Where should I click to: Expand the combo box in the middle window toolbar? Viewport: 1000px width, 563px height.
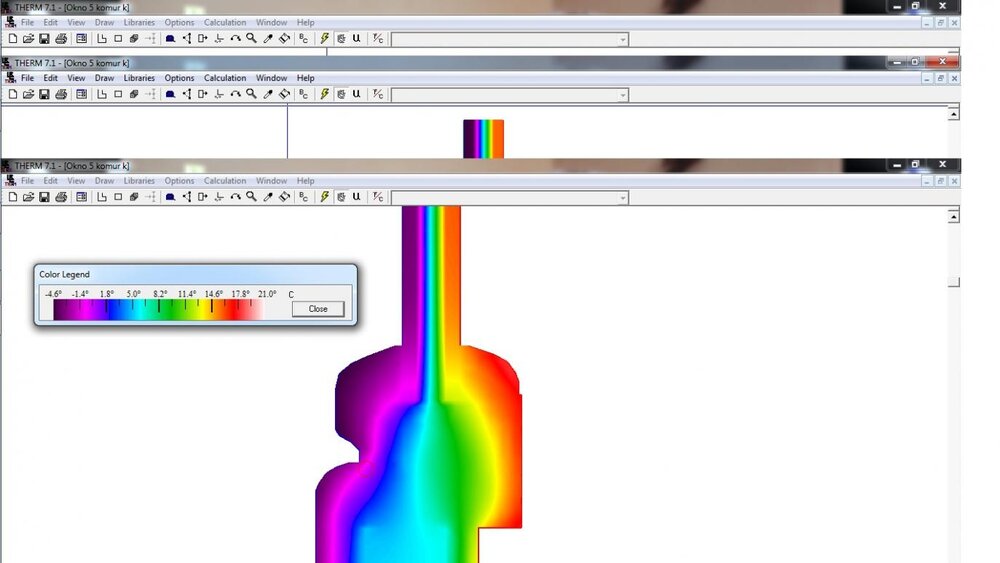pos(622,96)
